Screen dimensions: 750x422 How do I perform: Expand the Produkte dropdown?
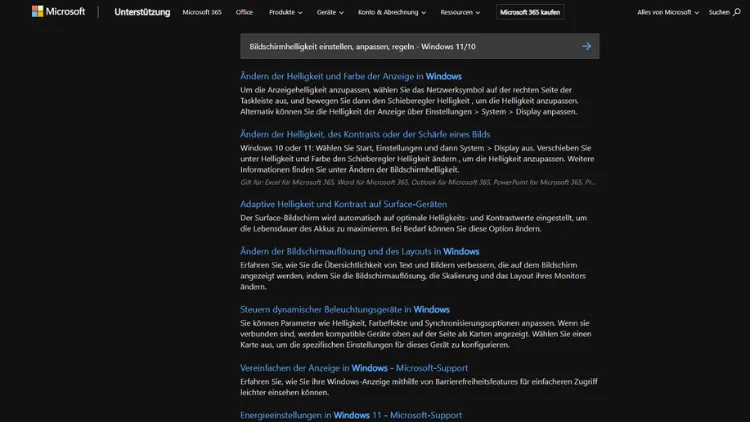tap(286, 12)
